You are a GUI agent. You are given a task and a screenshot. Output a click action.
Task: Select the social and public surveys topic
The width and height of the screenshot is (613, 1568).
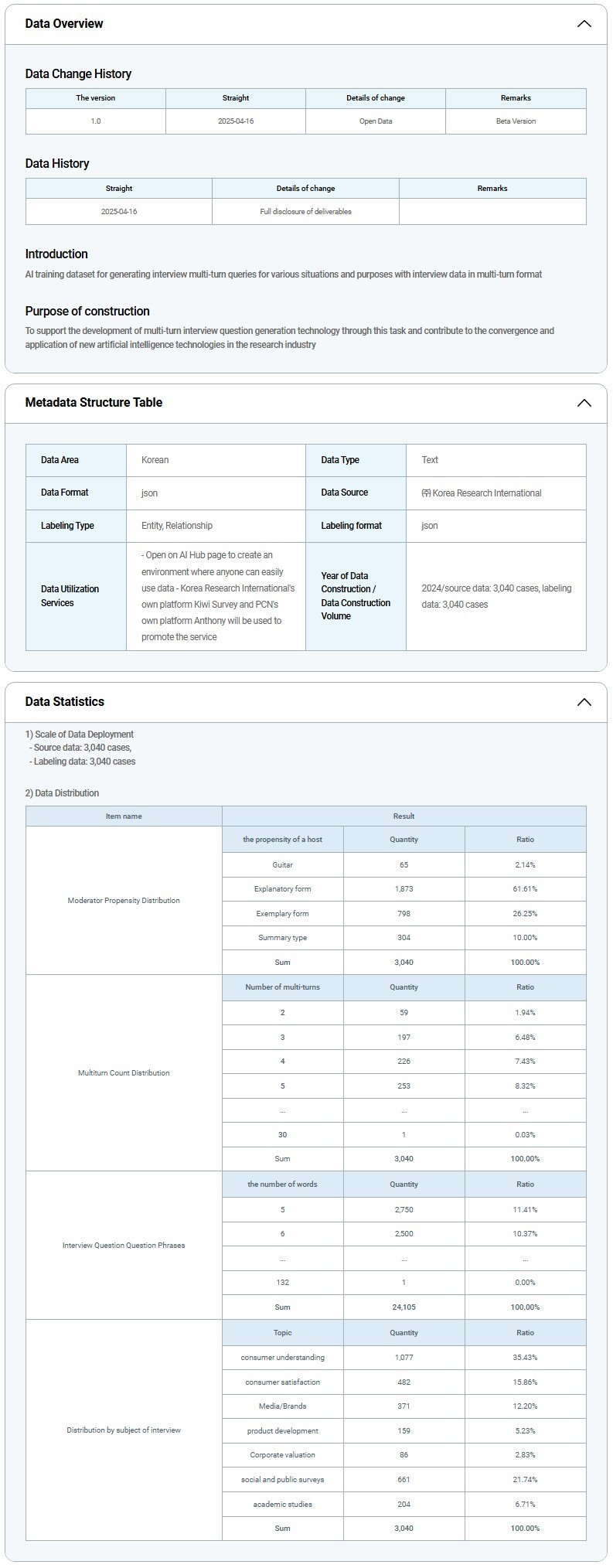[282, 1480]
